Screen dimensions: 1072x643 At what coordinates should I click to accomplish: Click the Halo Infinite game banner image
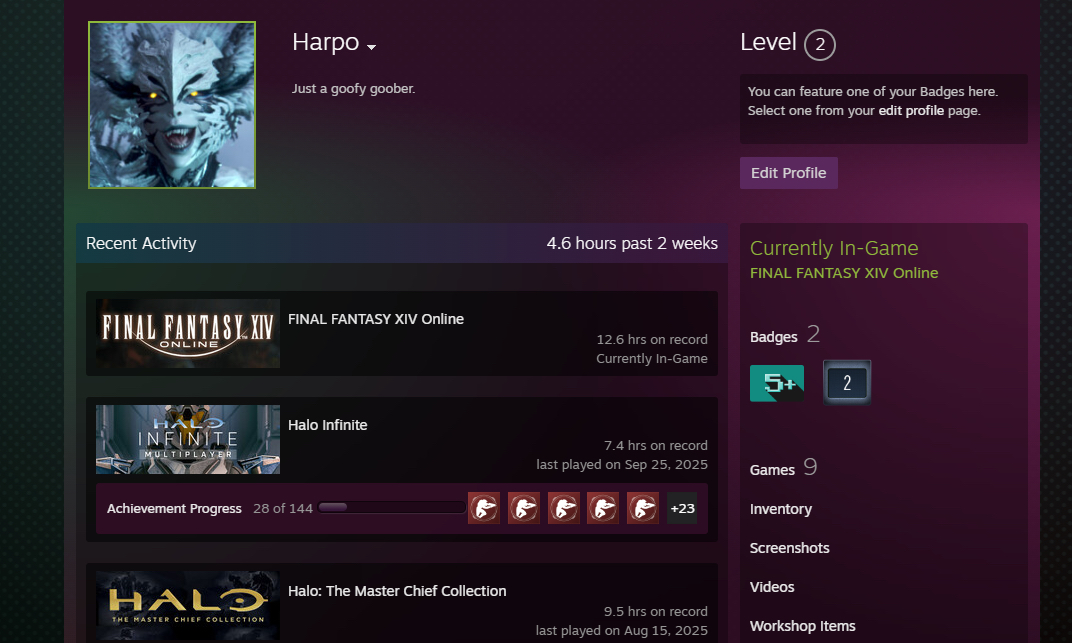(x=188, y=439)
